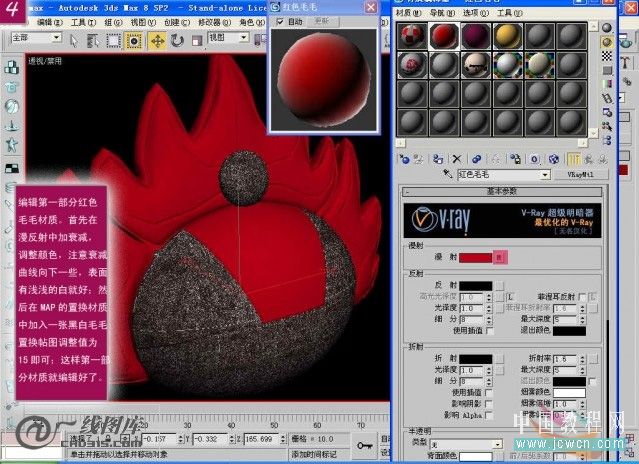This screenshot has width=639, height=464.
Task: Open 全部 selection filter dropdown
Action: tap(57, 38)
